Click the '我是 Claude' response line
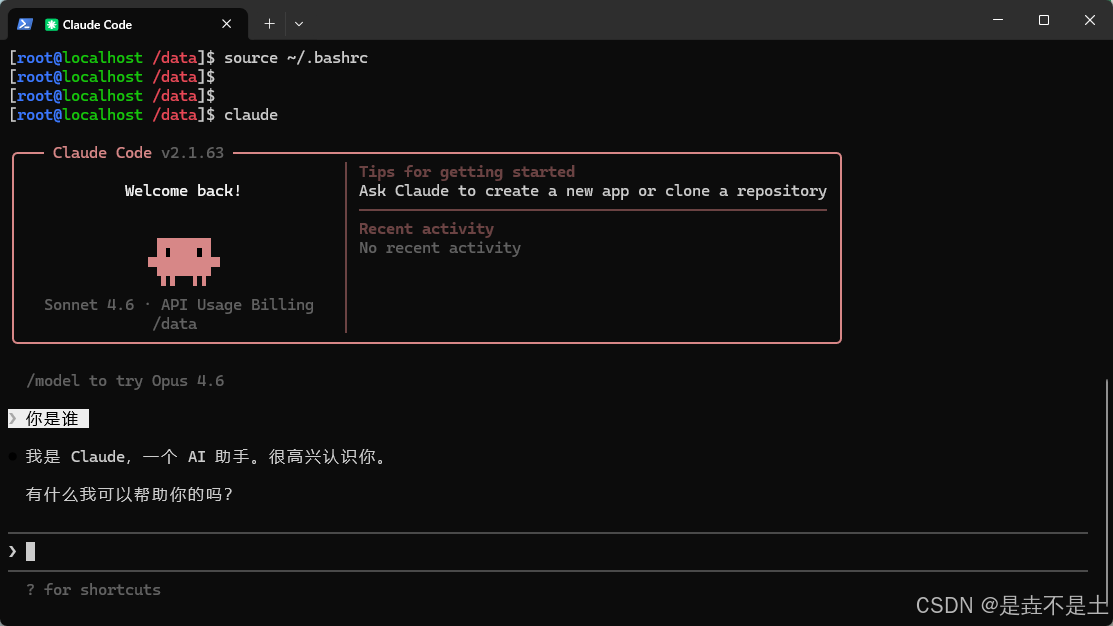This screenshot has width=1113, height=626. click(208, 456)
